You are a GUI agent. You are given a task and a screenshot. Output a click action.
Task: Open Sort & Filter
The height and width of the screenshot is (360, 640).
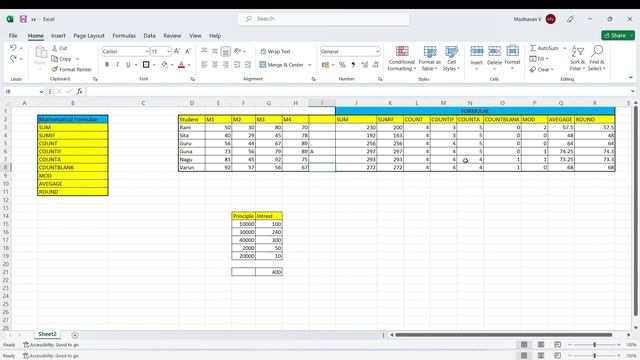point(578,58)
